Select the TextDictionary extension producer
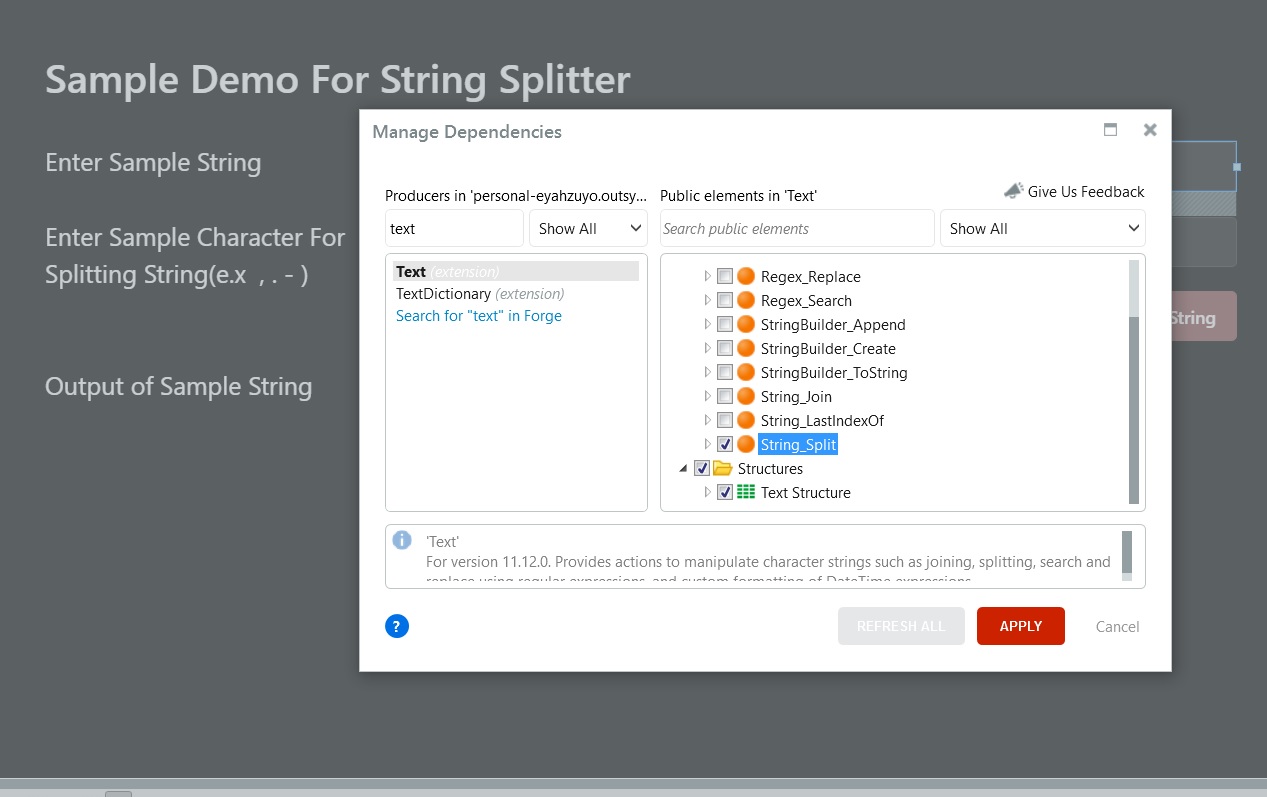 (480, 294)
